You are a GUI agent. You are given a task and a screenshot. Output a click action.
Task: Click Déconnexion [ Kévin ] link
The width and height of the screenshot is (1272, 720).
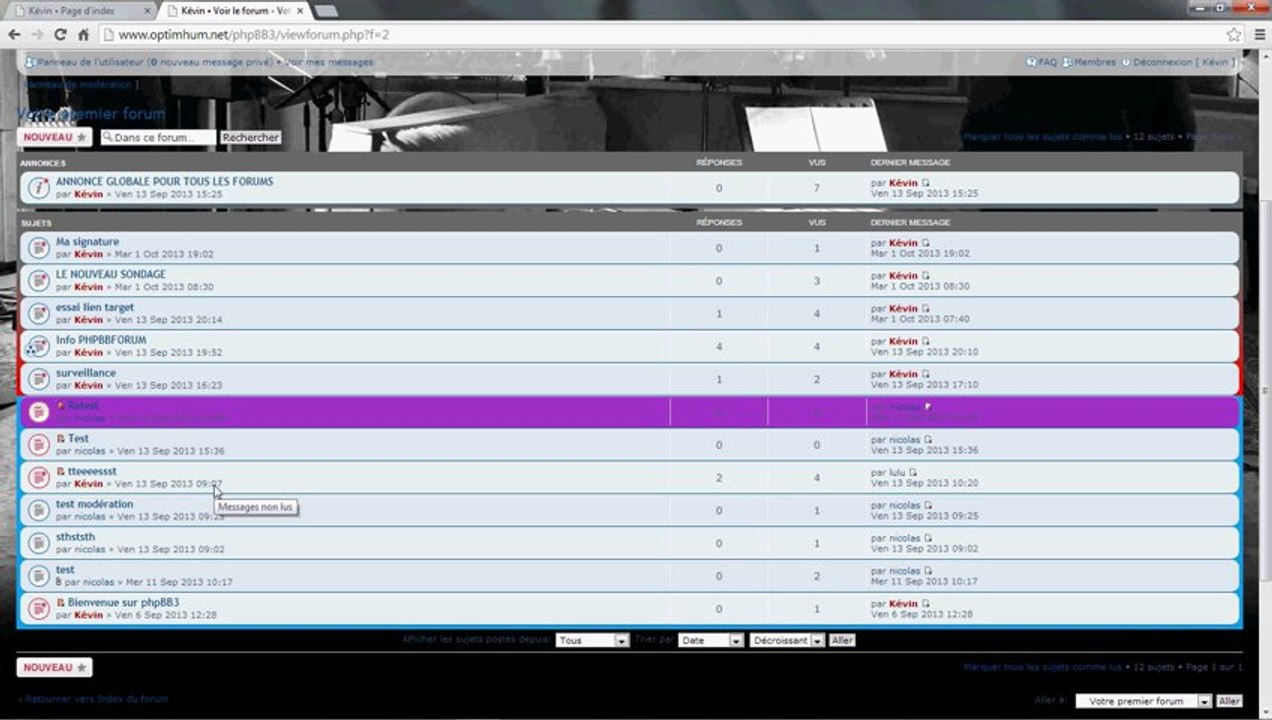tap(1178, 62)
